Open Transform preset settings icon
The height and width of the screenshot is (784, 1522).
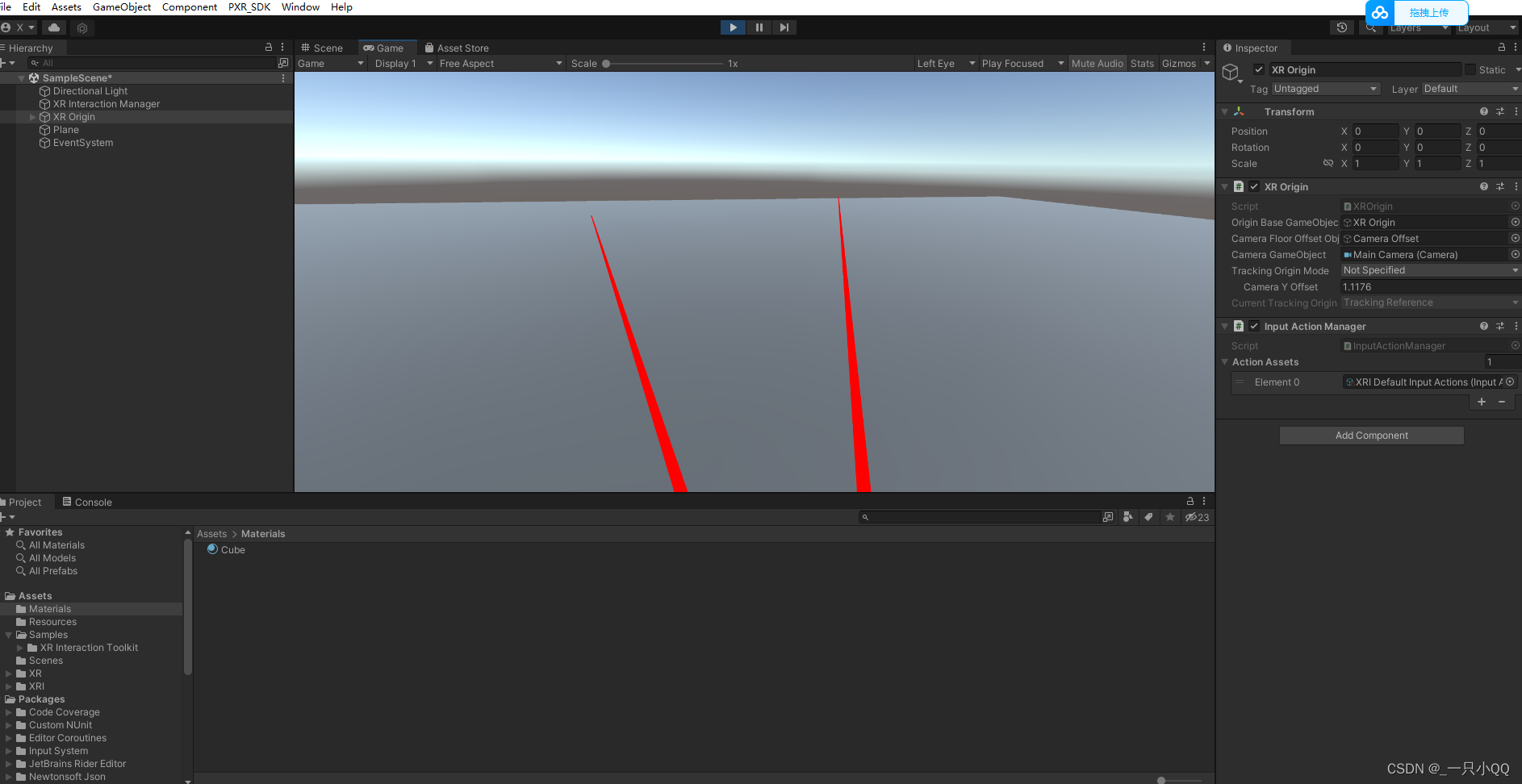click(1500, 112)
